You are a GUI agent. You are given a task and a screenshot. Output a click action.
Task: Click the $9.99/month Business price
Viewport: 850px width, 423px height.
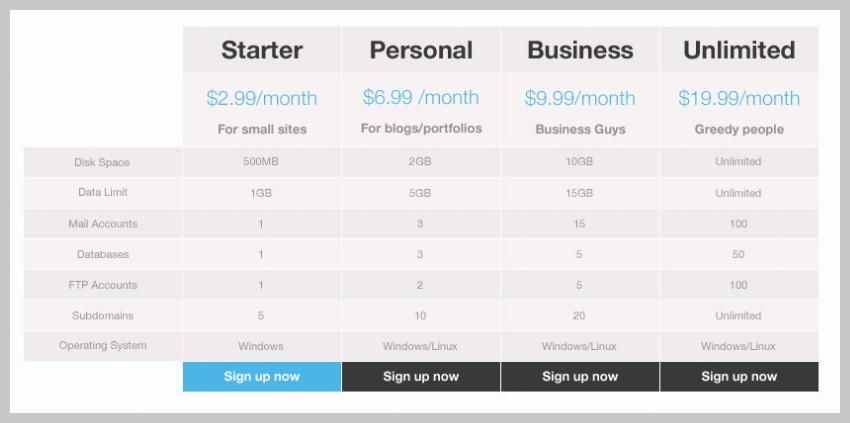point(580,98)
